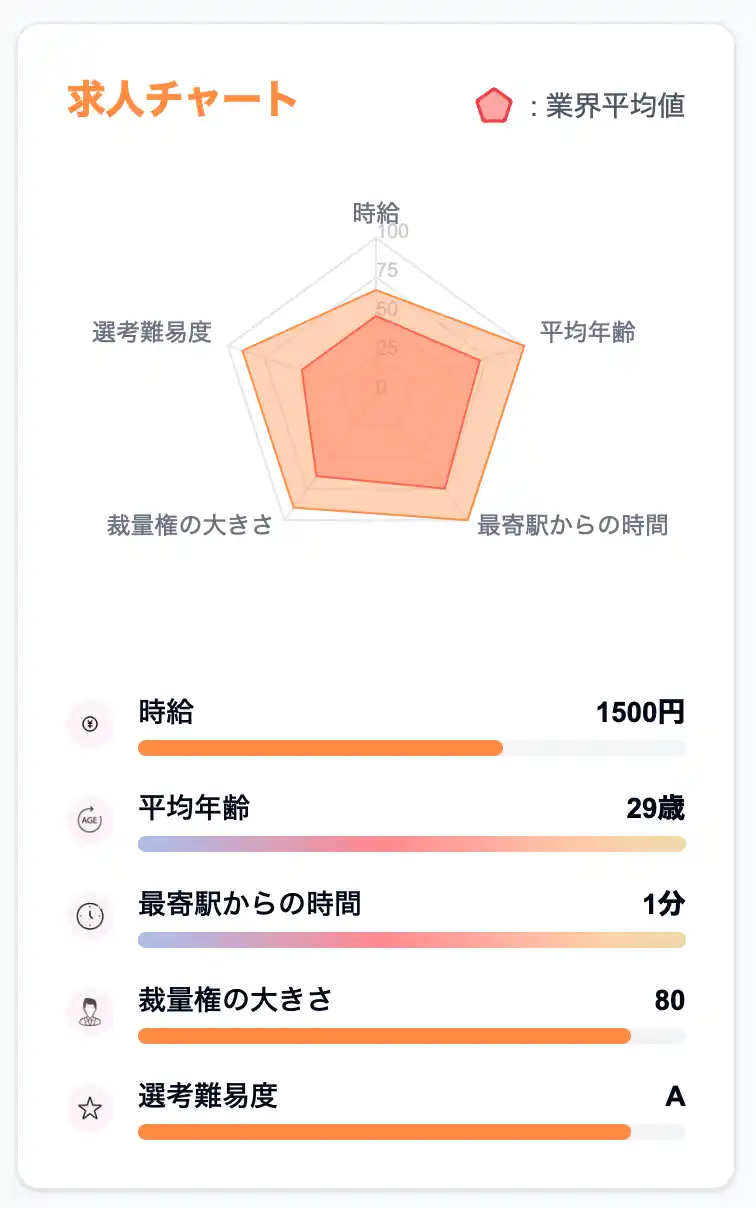Click the 平均年齢 gradient bar
Screen dimensions: 756x1208
411,844
